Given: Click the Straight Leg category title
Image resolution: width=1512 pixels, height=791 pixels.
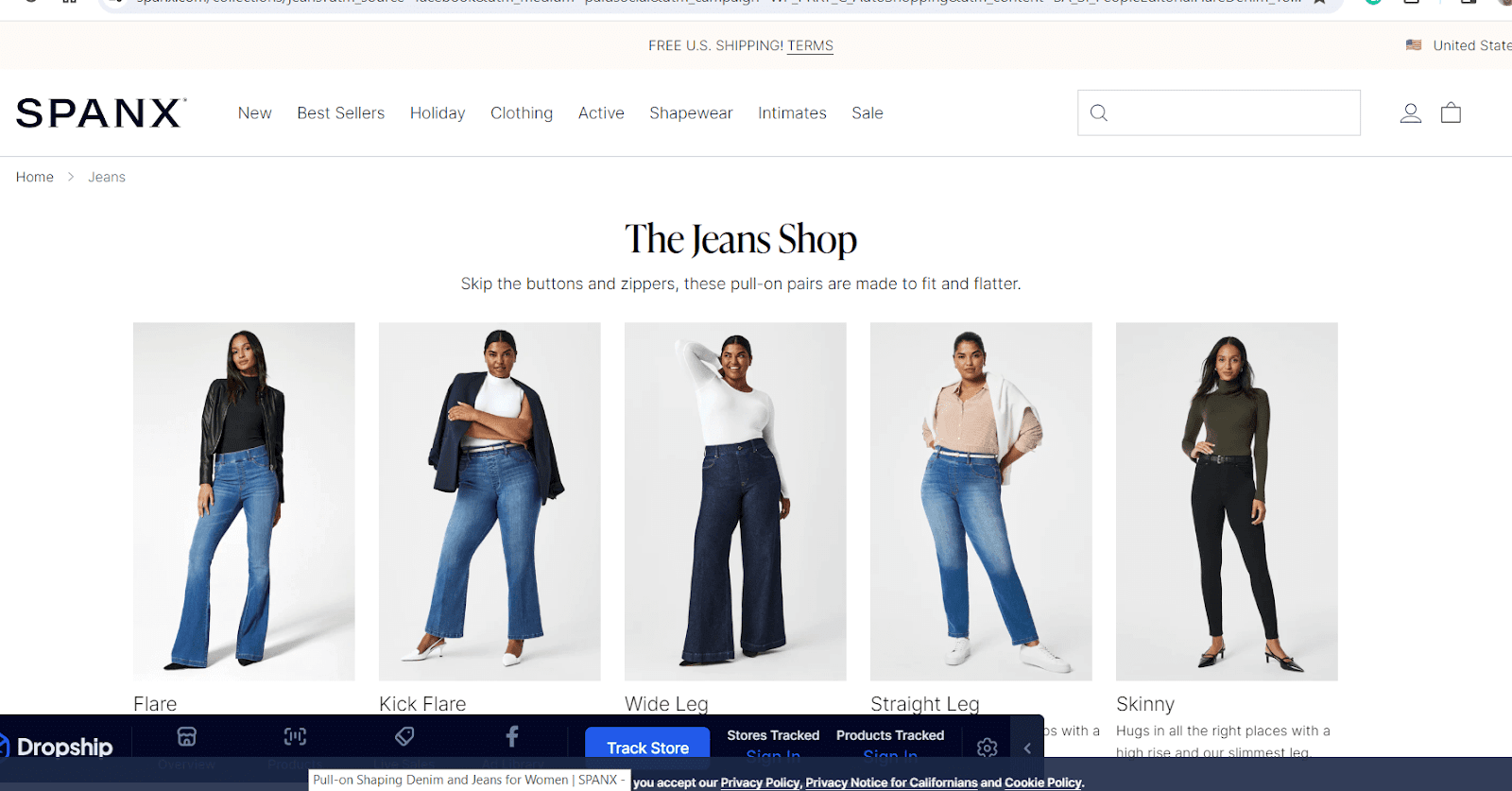Looking at the screenshot, I should (x=925, y=704).
